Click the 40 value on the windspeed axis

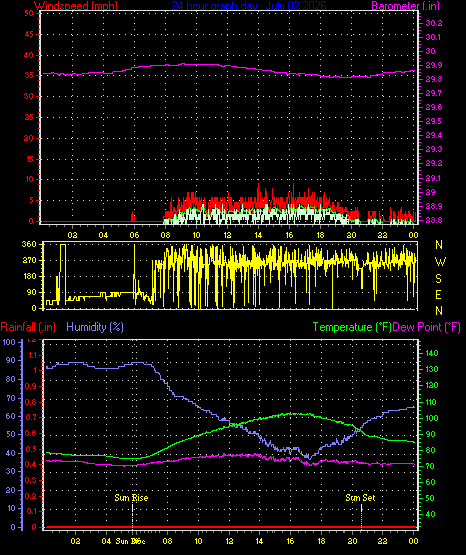click(x=29, y=55)
